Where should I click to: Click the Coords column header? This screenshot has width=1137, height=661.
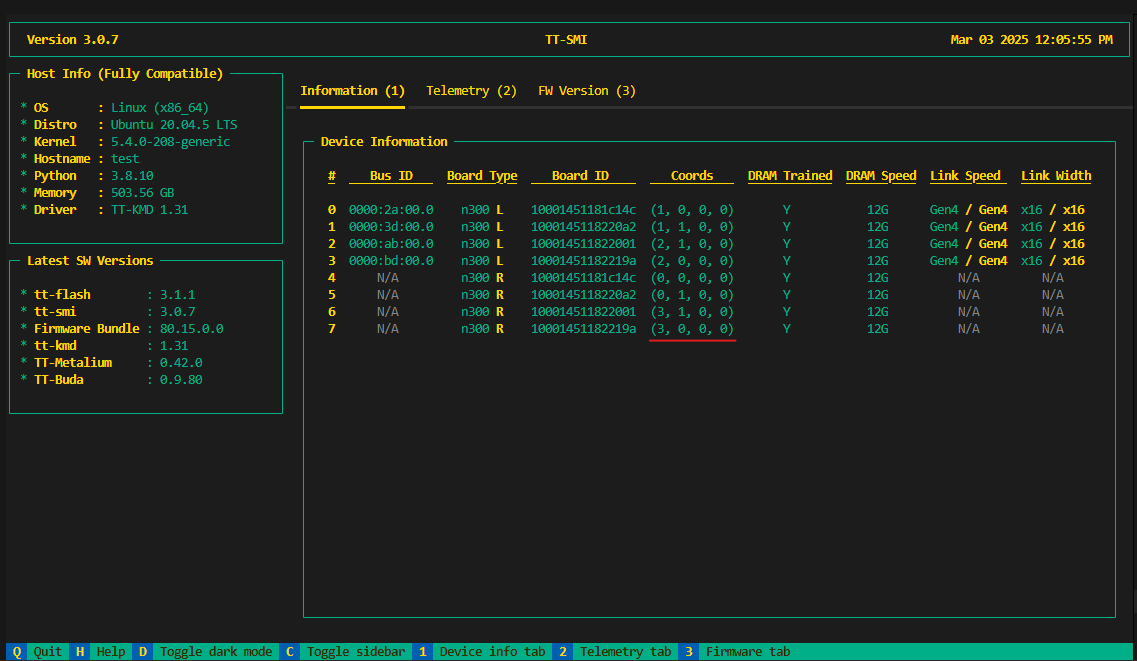(692, 176)
